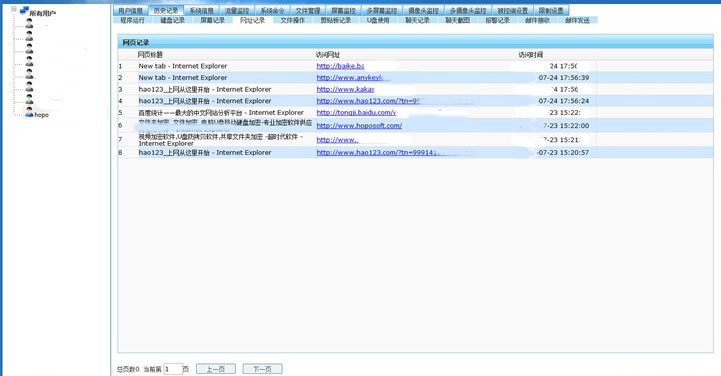Select the 网址记录 sub-tab
Image resolution: width=721 pixels, height=376 pixels.
click(252, 20)
